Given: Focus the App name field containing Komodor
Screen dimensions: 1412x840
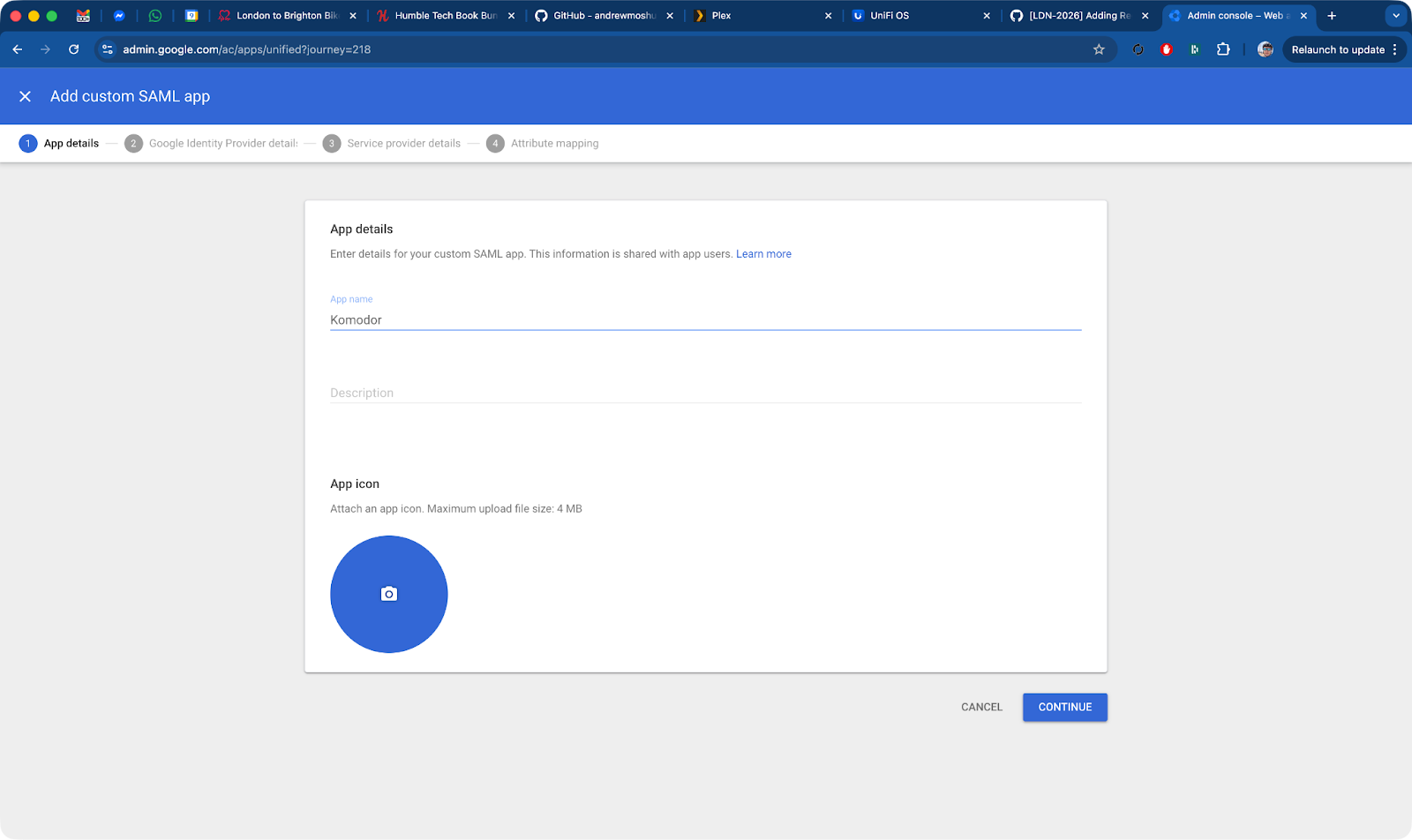Looking at the screenshot, I should point(705,319).
